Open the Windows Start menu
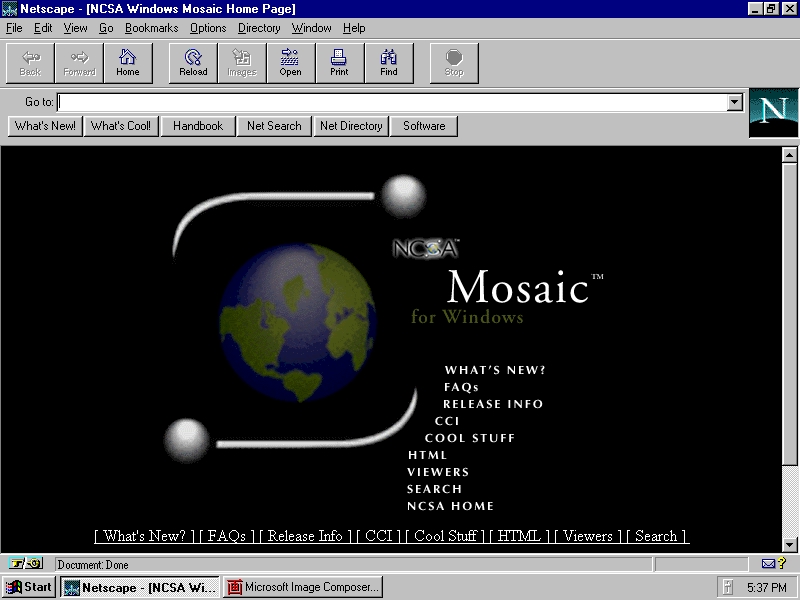 pyautogui.click(x=29, y=587)
